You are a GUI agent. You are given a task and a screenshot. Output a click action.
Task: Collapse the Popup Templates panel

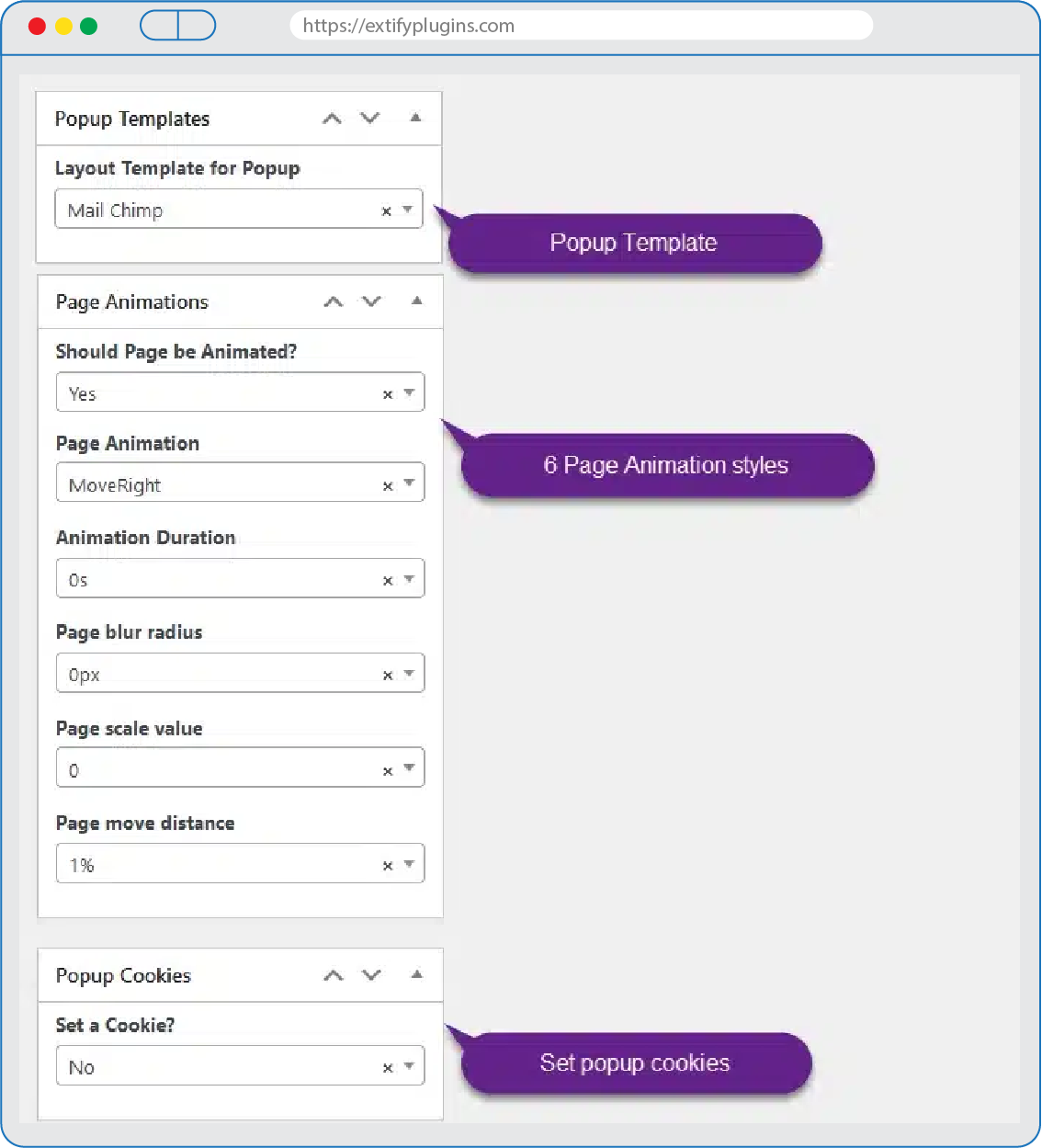[x=415, y=118]
